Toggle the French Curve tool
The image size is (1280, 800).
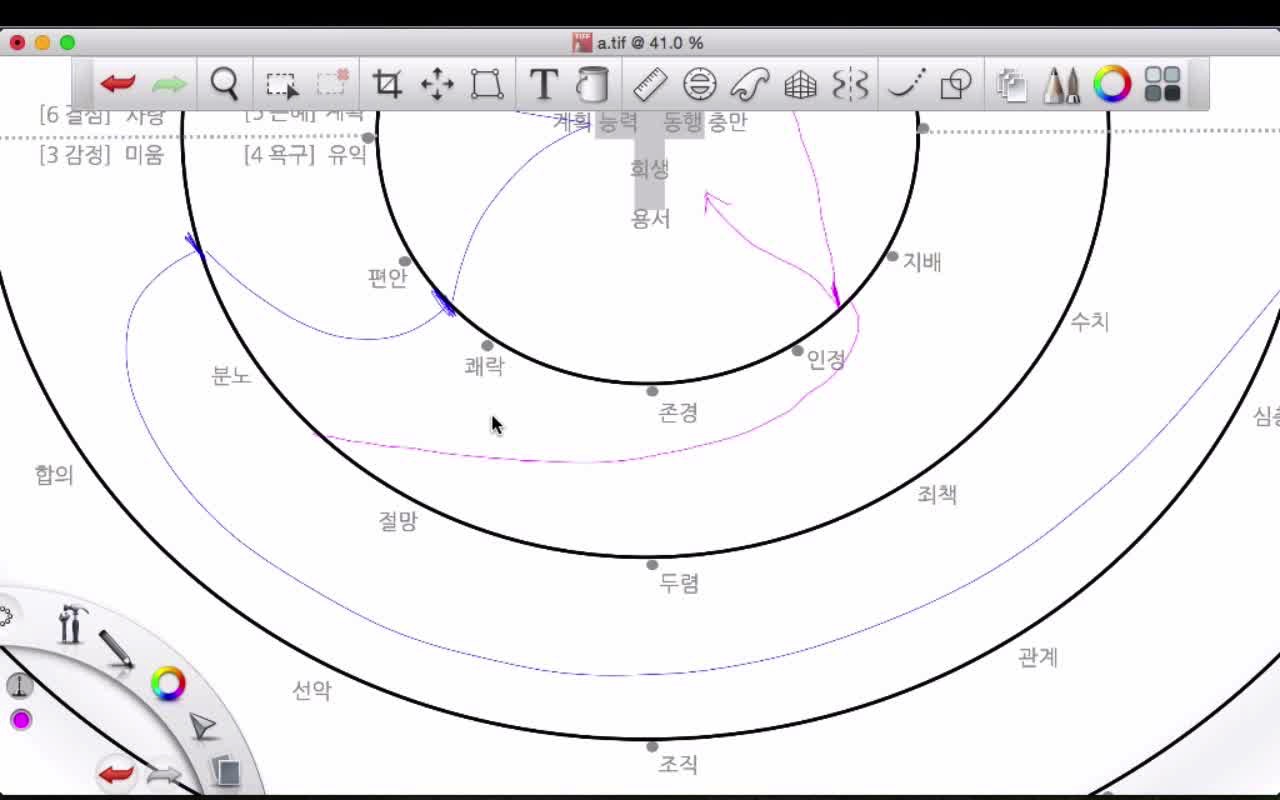click(750, 85)
